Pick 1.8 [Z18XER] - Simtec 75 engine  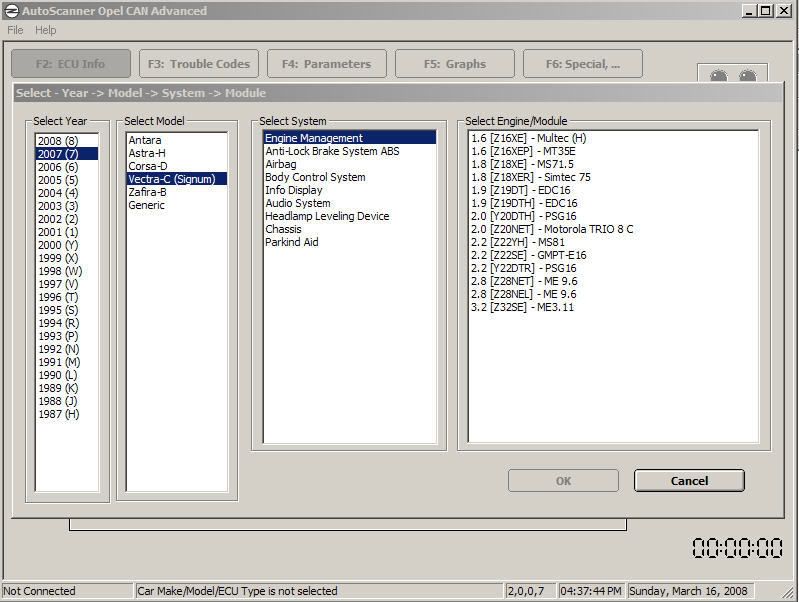point(613,177)
